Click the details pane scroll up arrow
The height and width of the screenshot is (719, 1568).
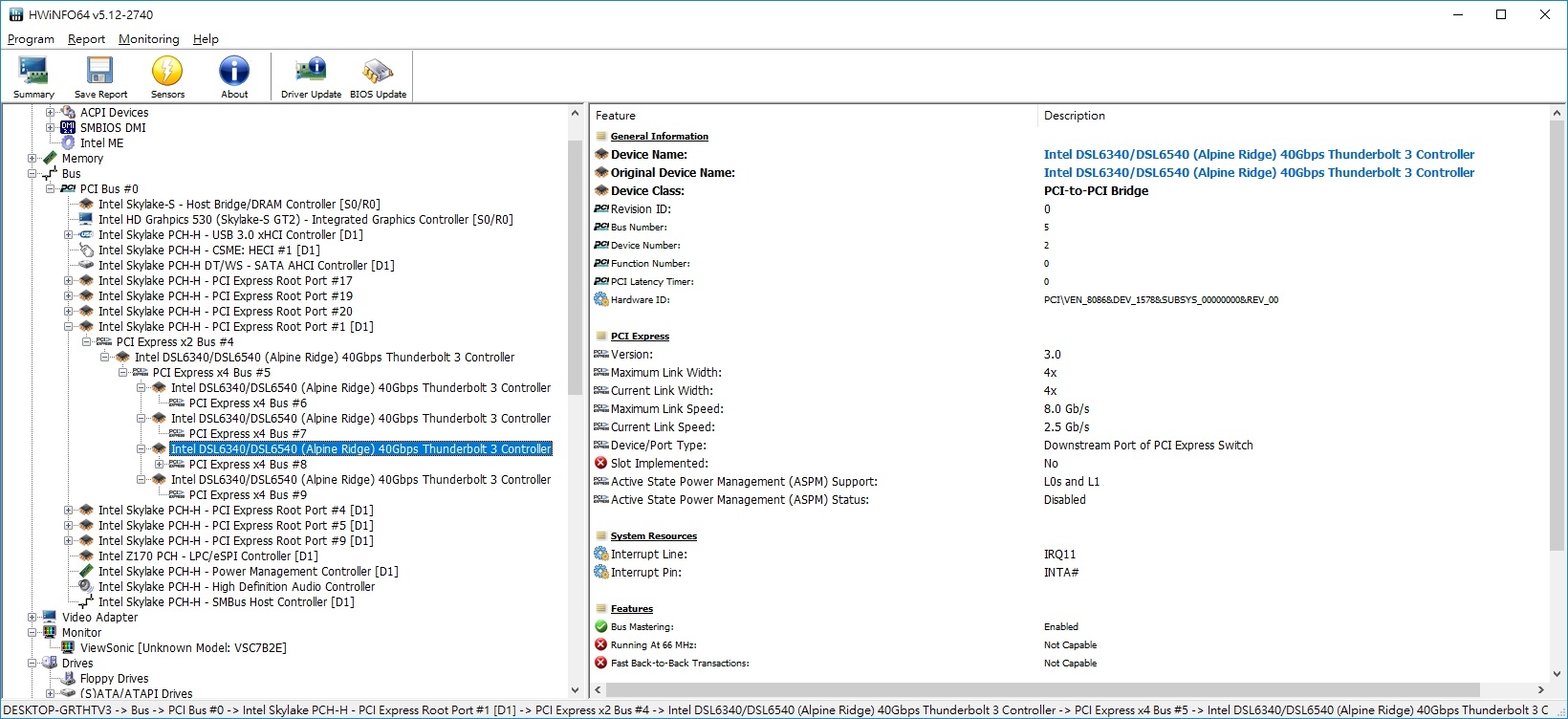[x=1557, y=114]
